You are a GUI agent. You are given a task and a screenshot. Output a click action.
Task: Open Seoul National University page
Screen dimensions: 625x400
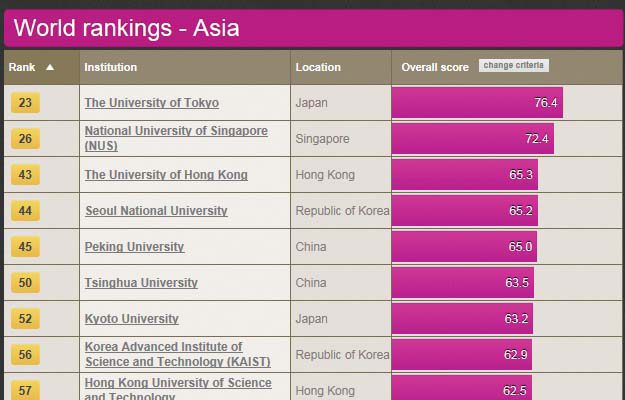[156, 211]
